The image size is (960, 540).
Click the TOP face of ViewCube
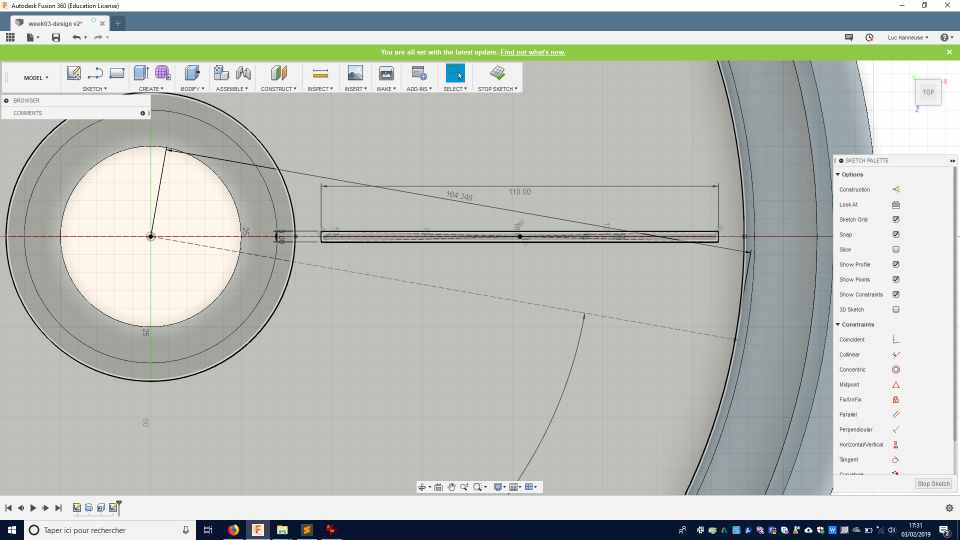pos(928,92)
